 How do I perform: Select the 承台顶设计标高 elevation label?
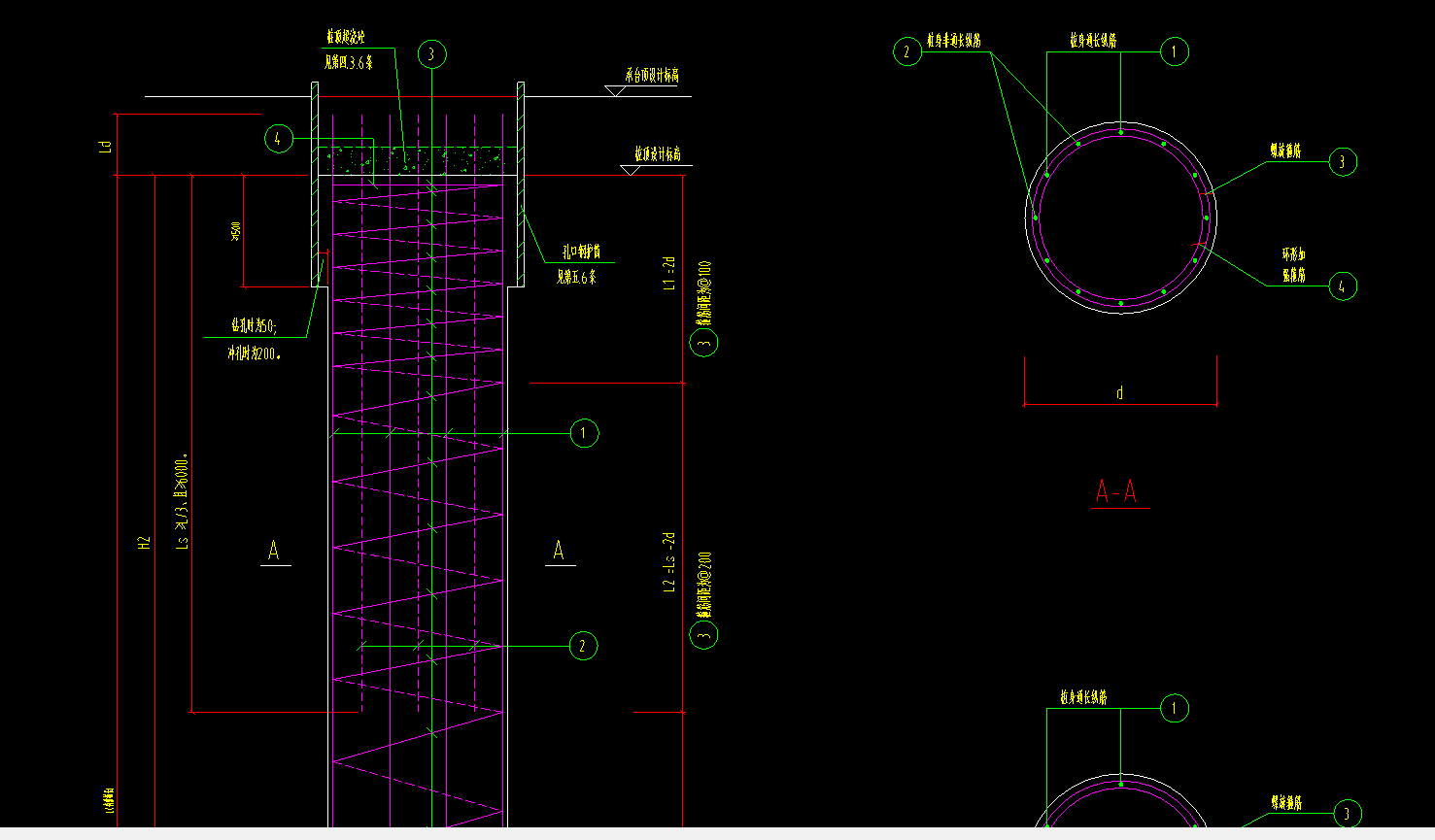pyautogui.click(x=652, y=75)
